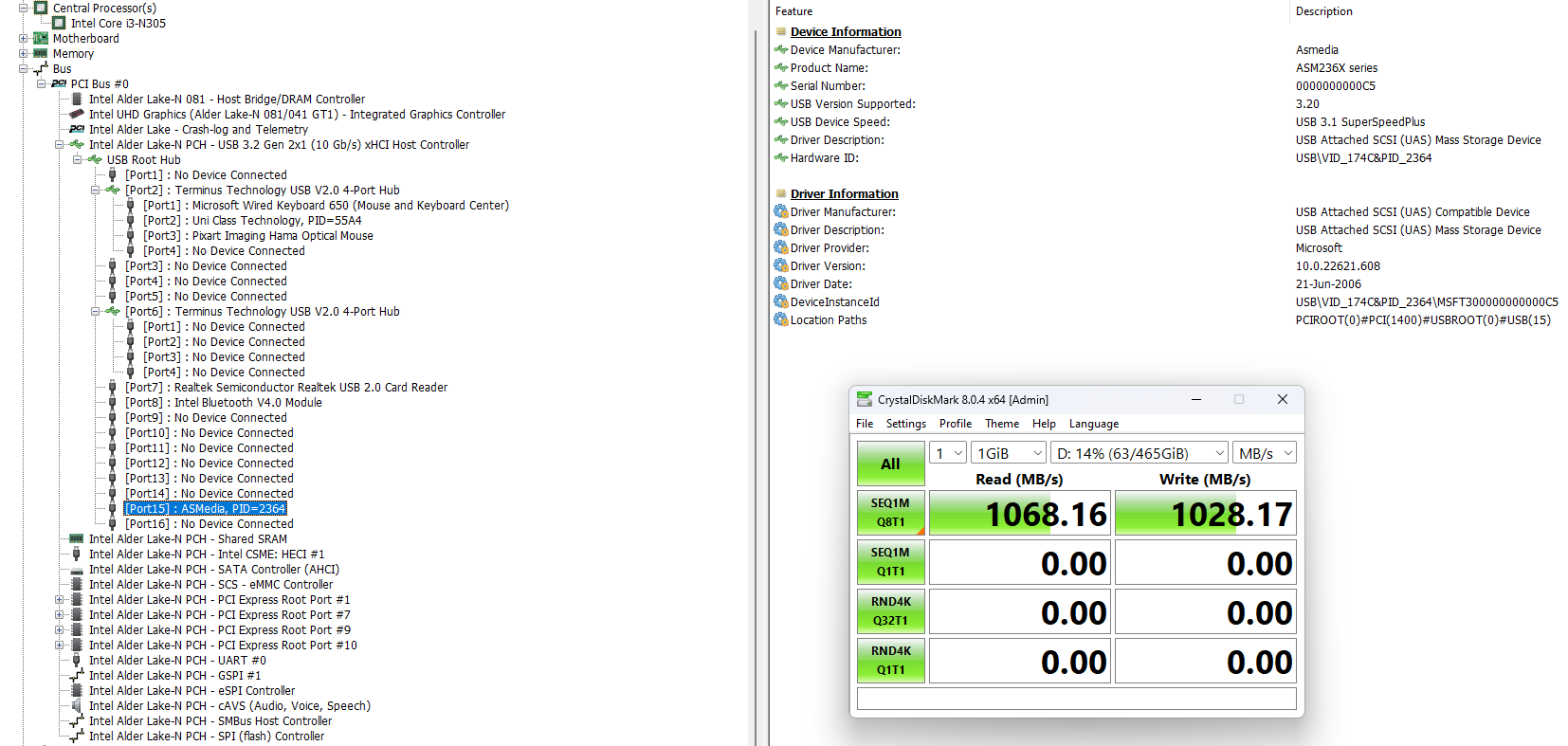Viewport: 1568px width, 746px height.
Task: Click the Device Information section heading
Action: (846, 31)
